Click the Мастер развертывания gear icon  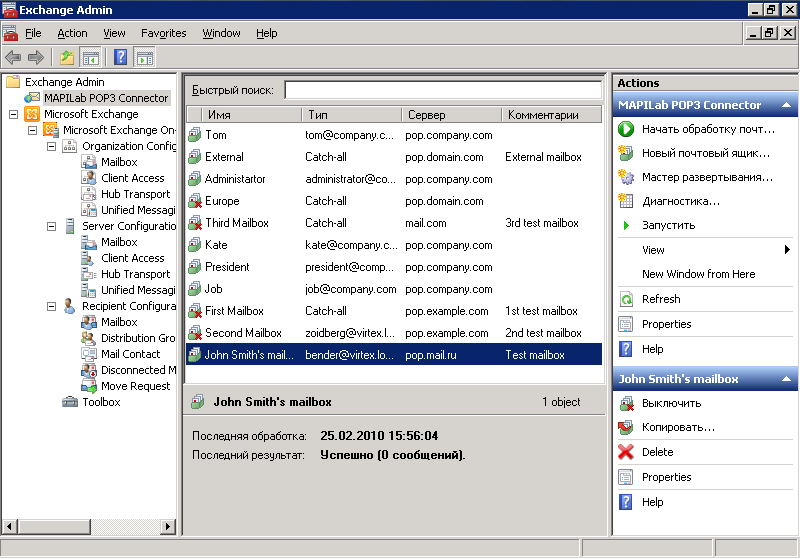pyautogui.click(x=626, y=177)
